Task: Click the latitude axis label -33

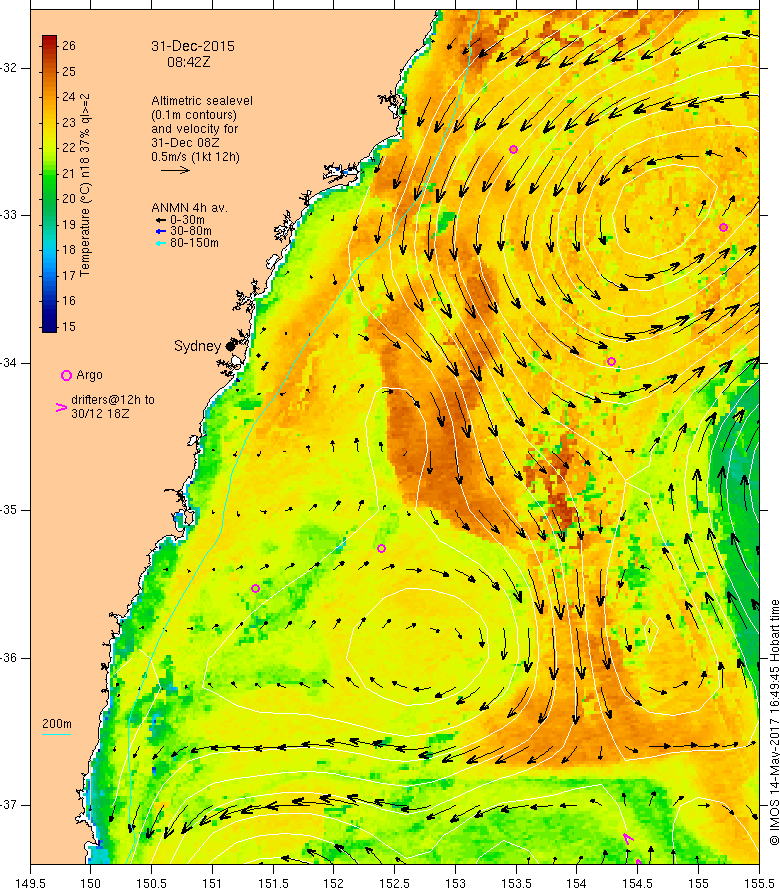Action: (x=9, y=215)
